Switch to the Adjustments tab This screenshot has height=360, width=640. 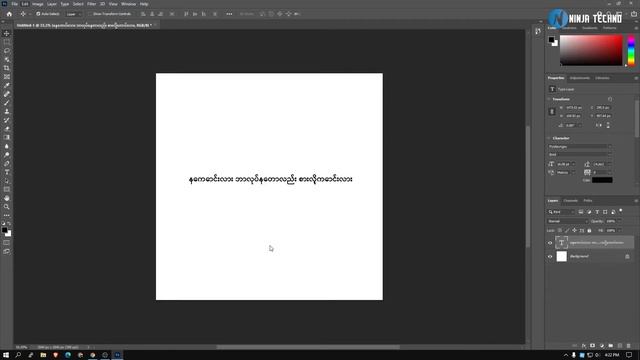click(580, 78)
